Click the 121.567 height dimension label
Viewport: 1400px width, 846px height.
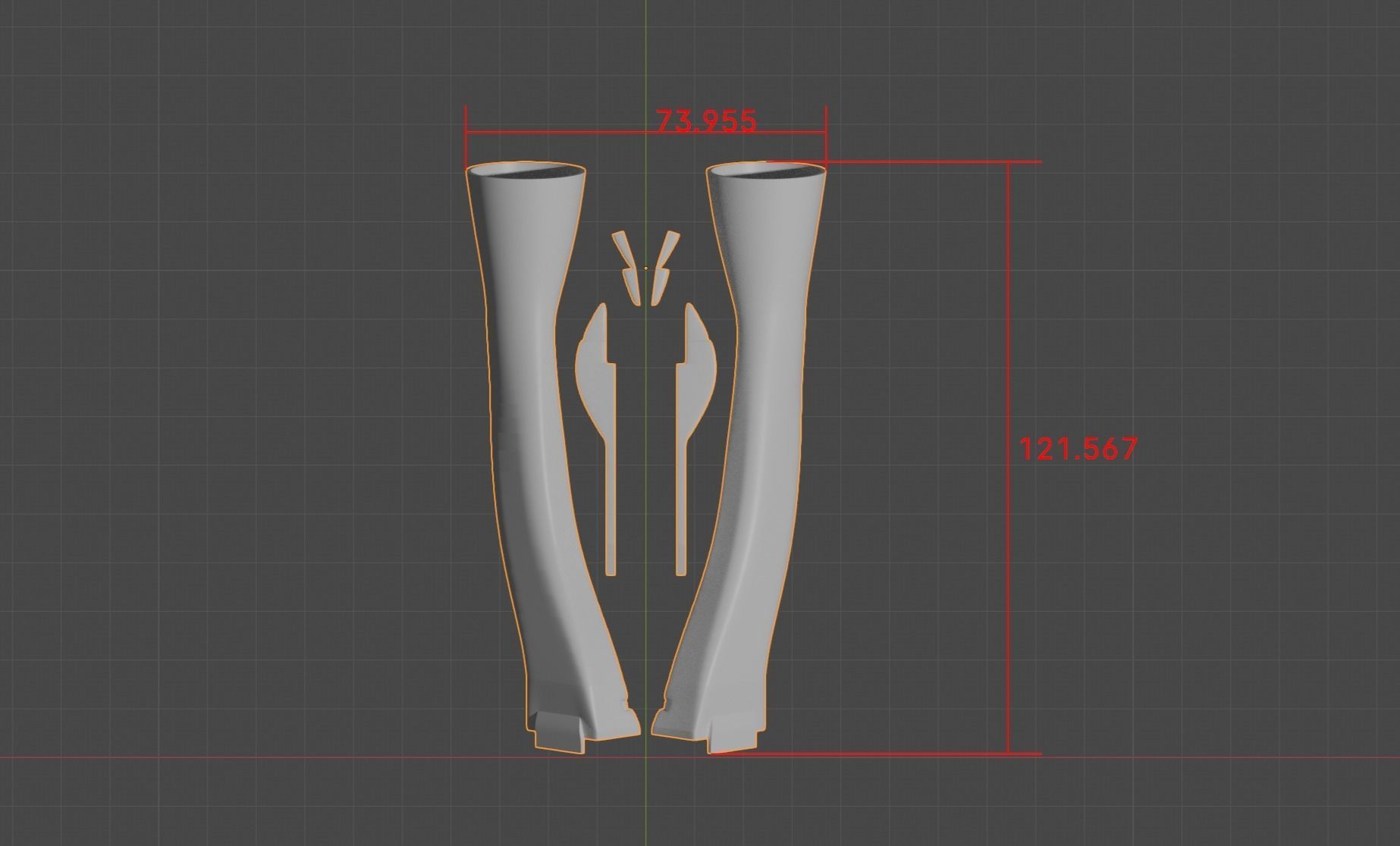1078,449
